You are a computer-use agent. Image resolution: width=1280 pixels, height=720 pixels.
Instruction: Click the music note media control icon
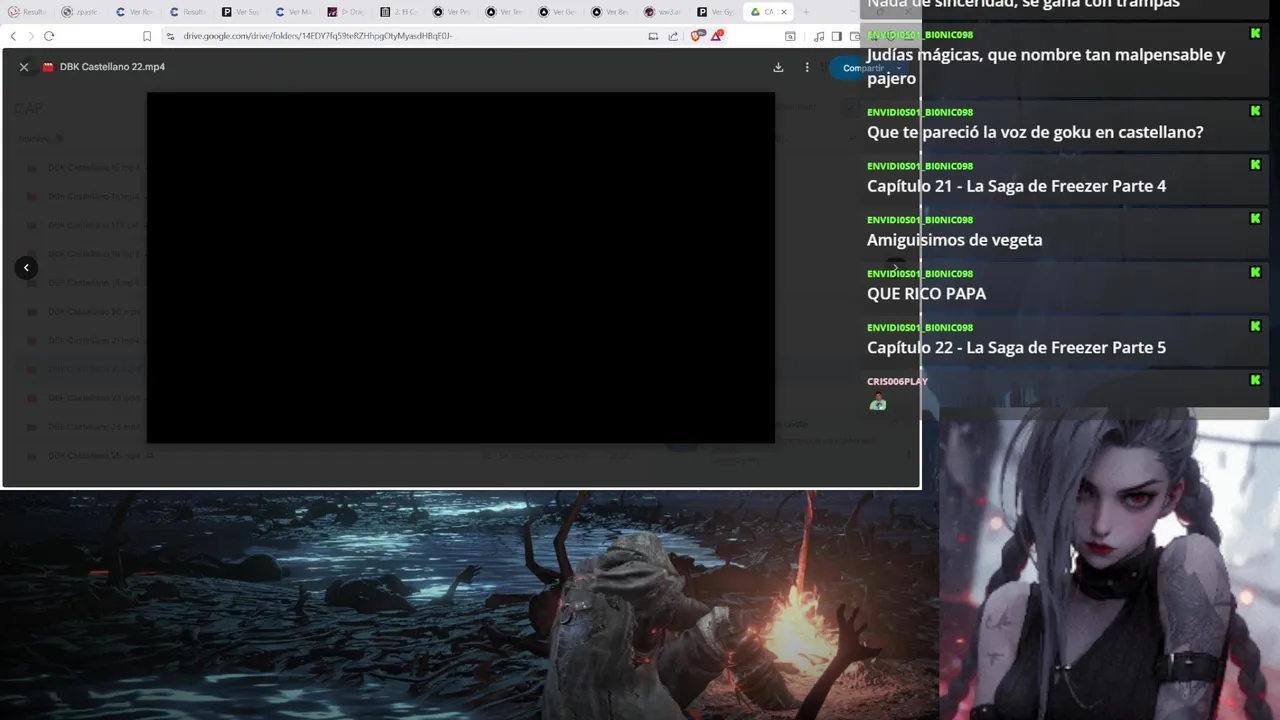pos(819,36)
